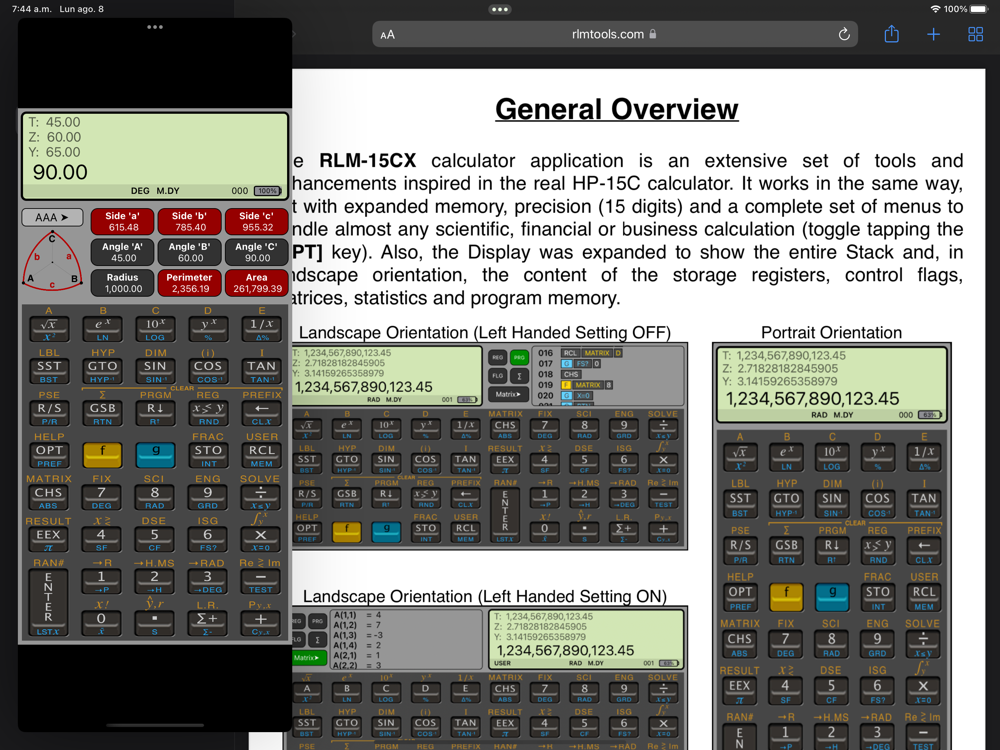Reload the rlmtools.com page
The width and height of the screenshot is (1000, 750).
(x=844, y=34)
